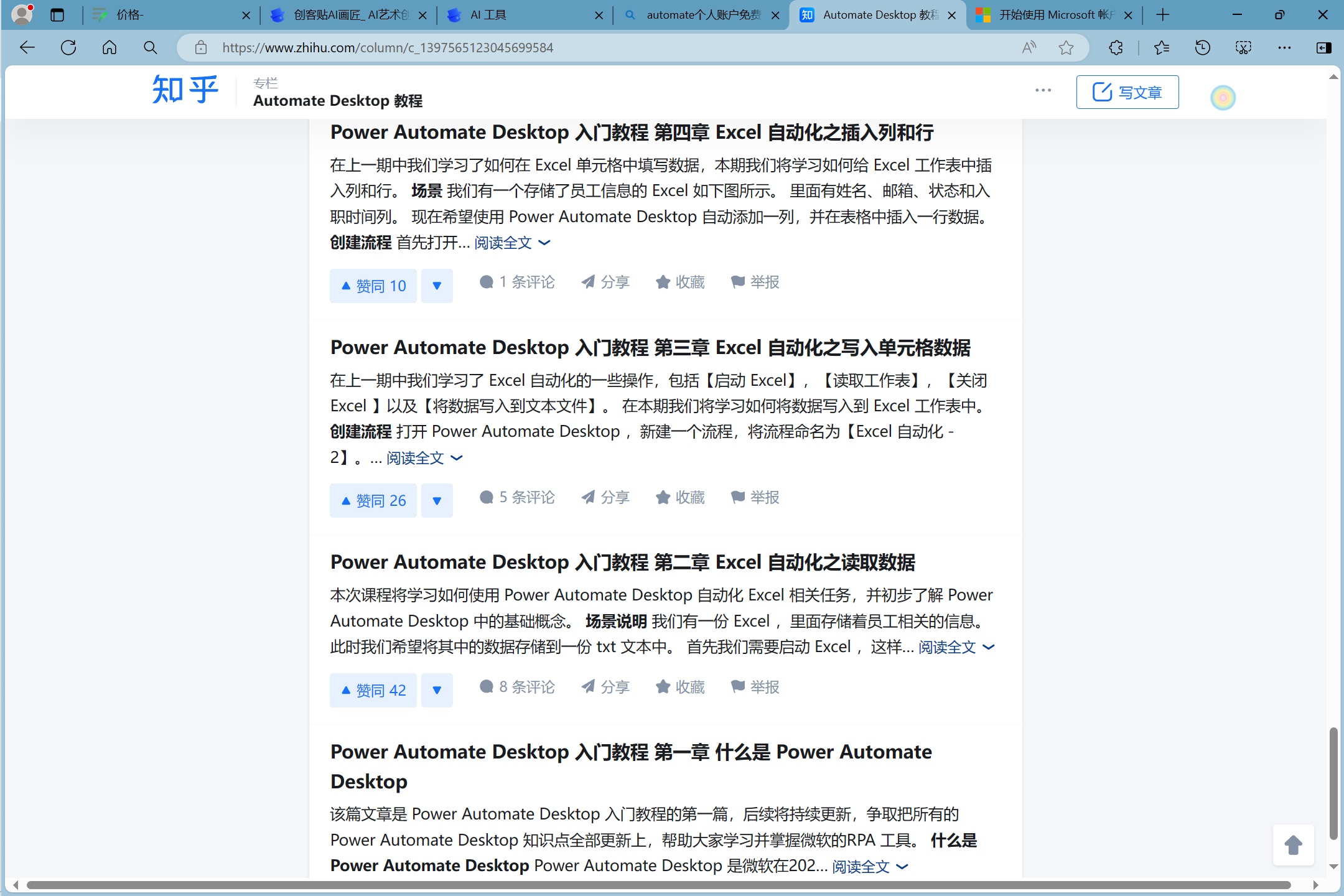Click the screenshot capture icon
This screenshot has width=1344, height=896.
tap(1244, 48)
